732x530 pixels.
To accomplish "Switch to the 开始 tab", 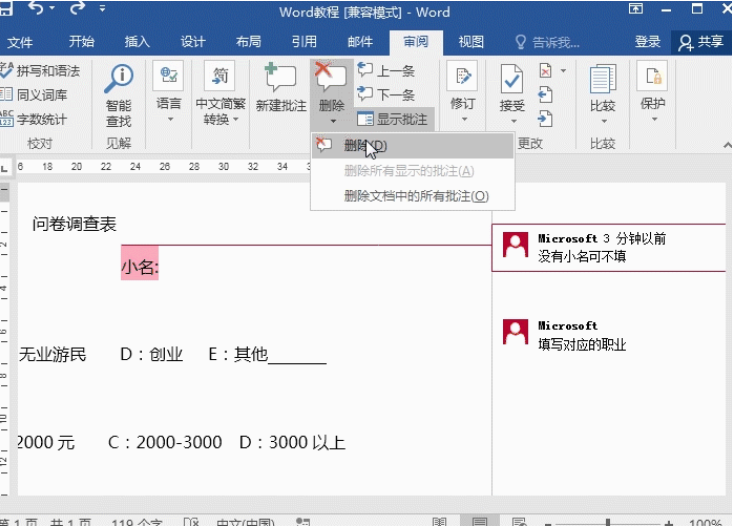I will coord(81,42).
